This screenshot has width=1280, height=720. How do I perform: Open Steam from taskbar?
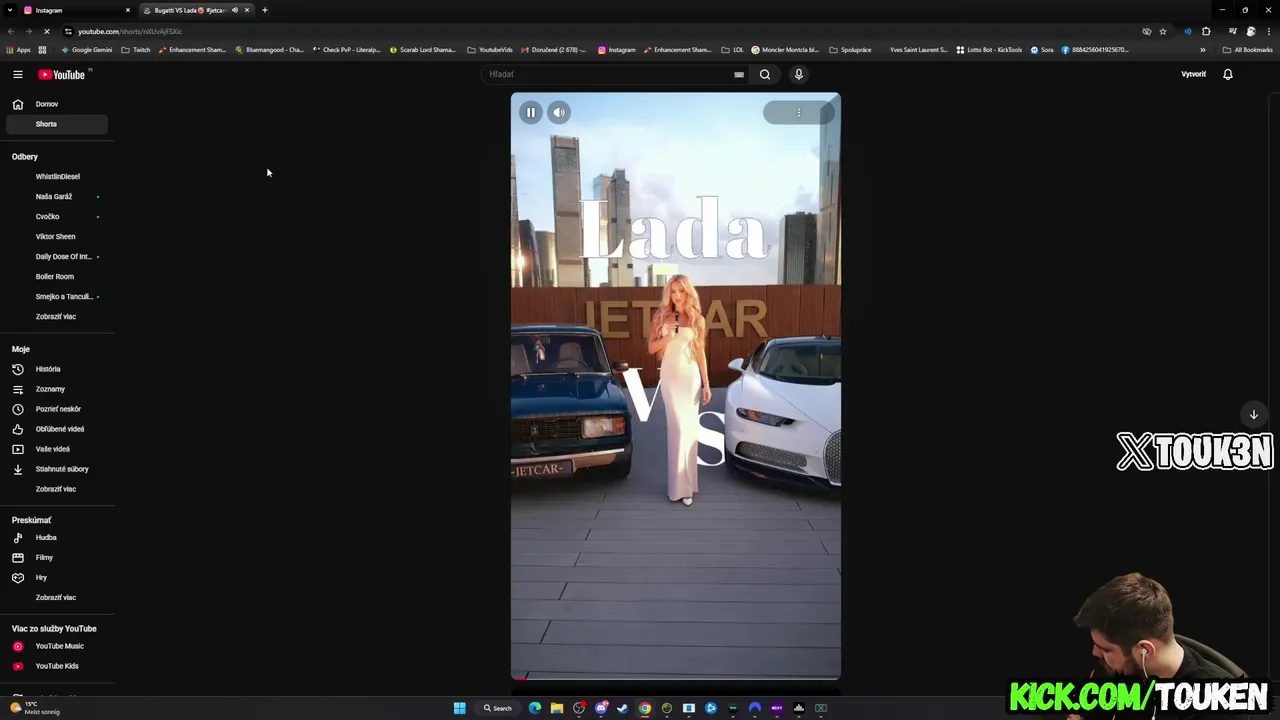pyautogui.click(x=623, y=708)
